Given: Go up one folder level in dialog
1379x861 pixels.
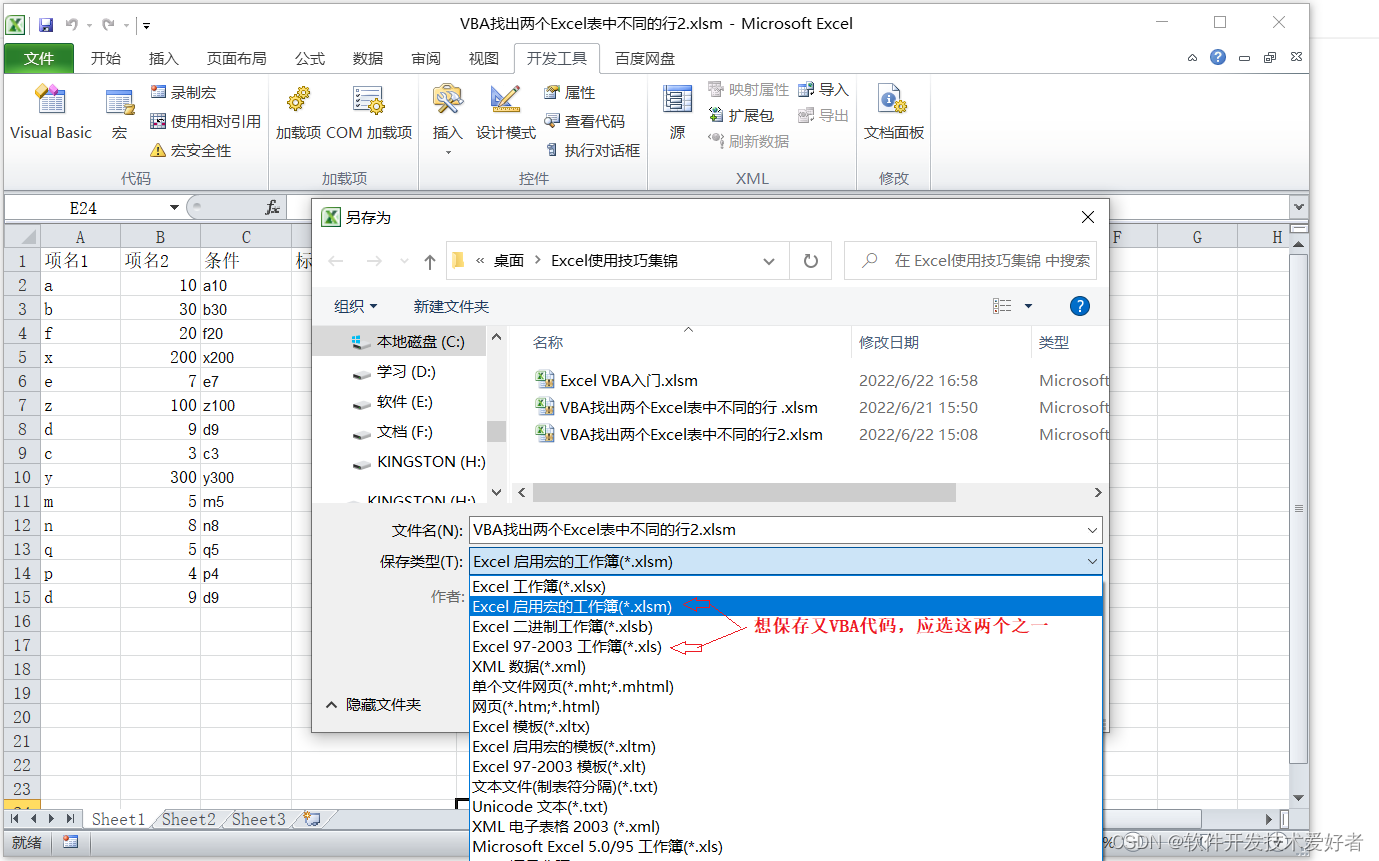Looking at the screenshot, I should tap(430, 261).
